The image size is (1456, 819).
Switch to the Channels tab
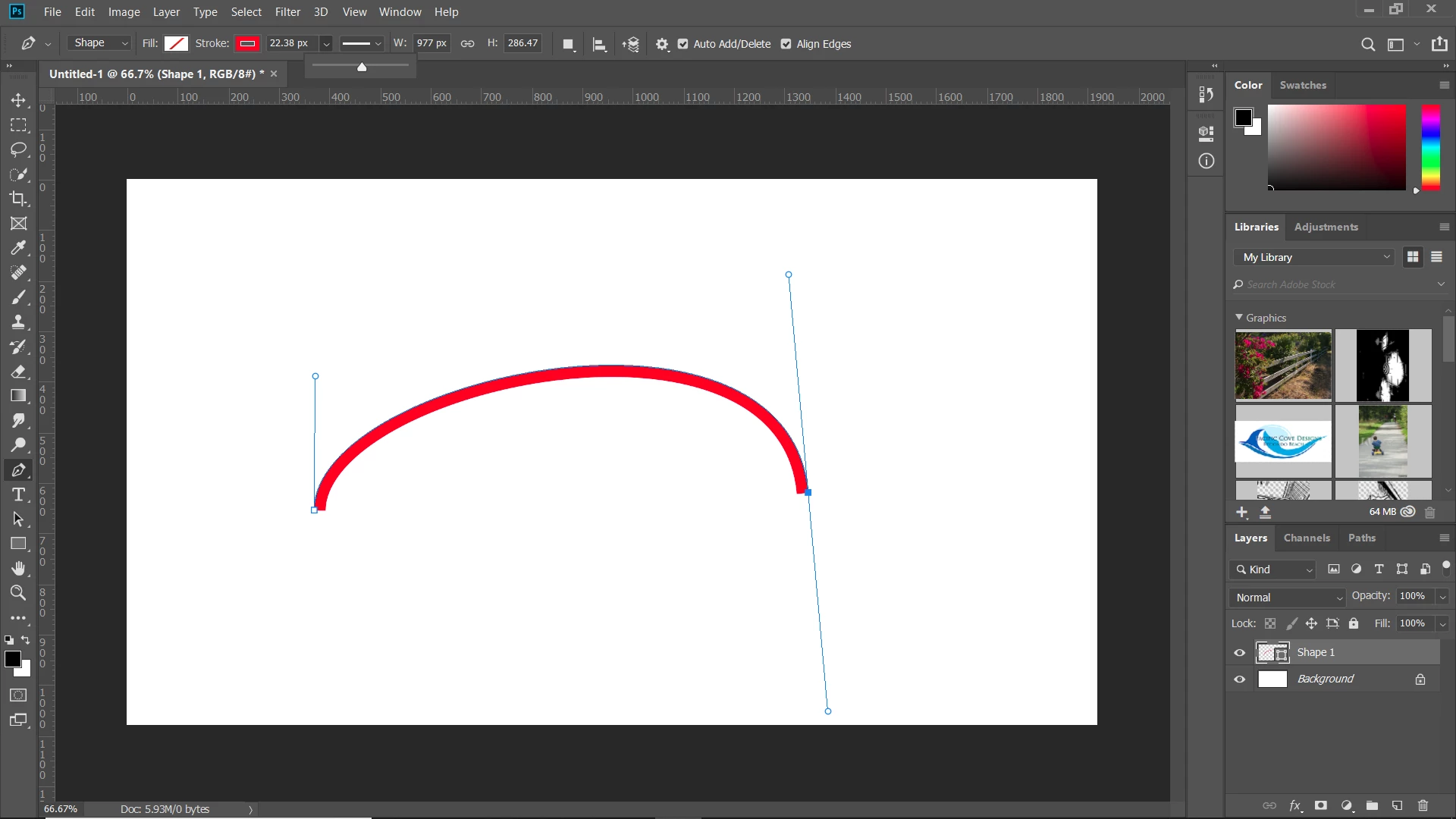[1307, 538]
